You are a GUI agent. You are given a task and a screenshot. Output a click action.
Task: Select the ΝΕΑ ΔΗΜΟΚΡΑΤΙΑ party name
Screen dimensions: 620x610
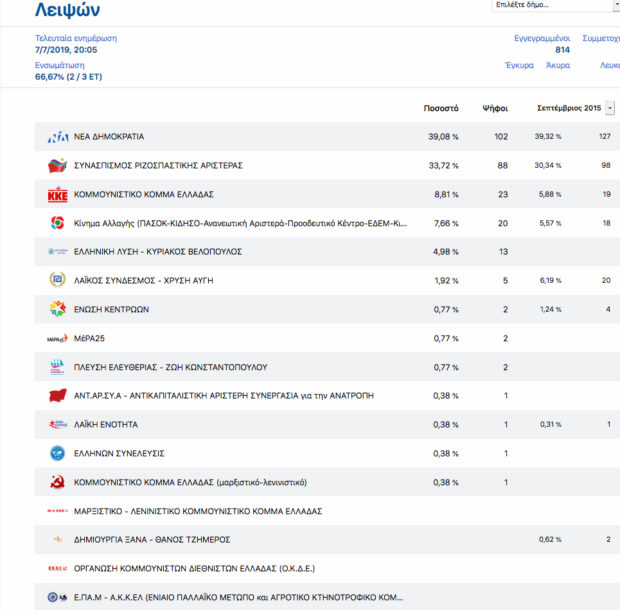tap(109, 137)
